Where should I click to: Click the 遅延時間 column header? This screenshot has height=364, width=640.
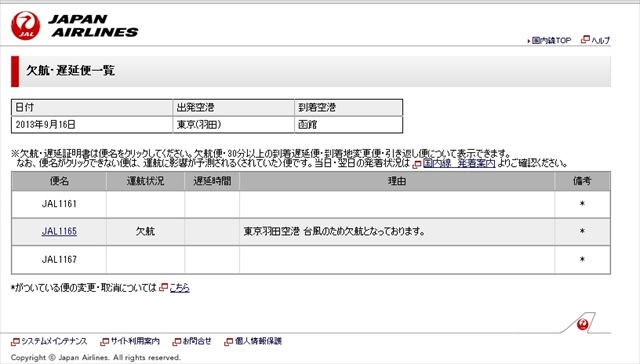pyautogui.click(x=212, y=181)
